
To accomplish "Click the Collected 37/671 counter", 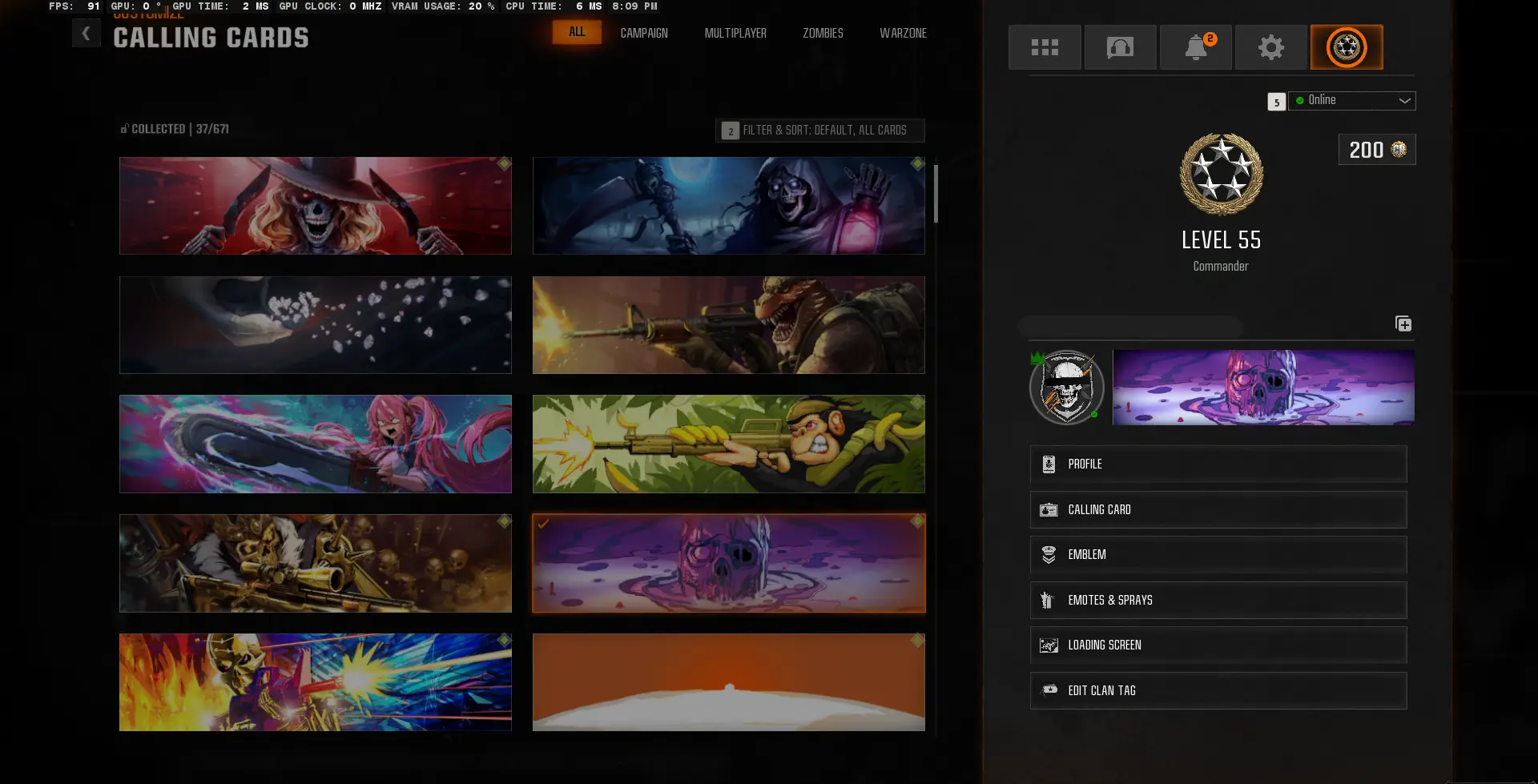I will point(175,129).
